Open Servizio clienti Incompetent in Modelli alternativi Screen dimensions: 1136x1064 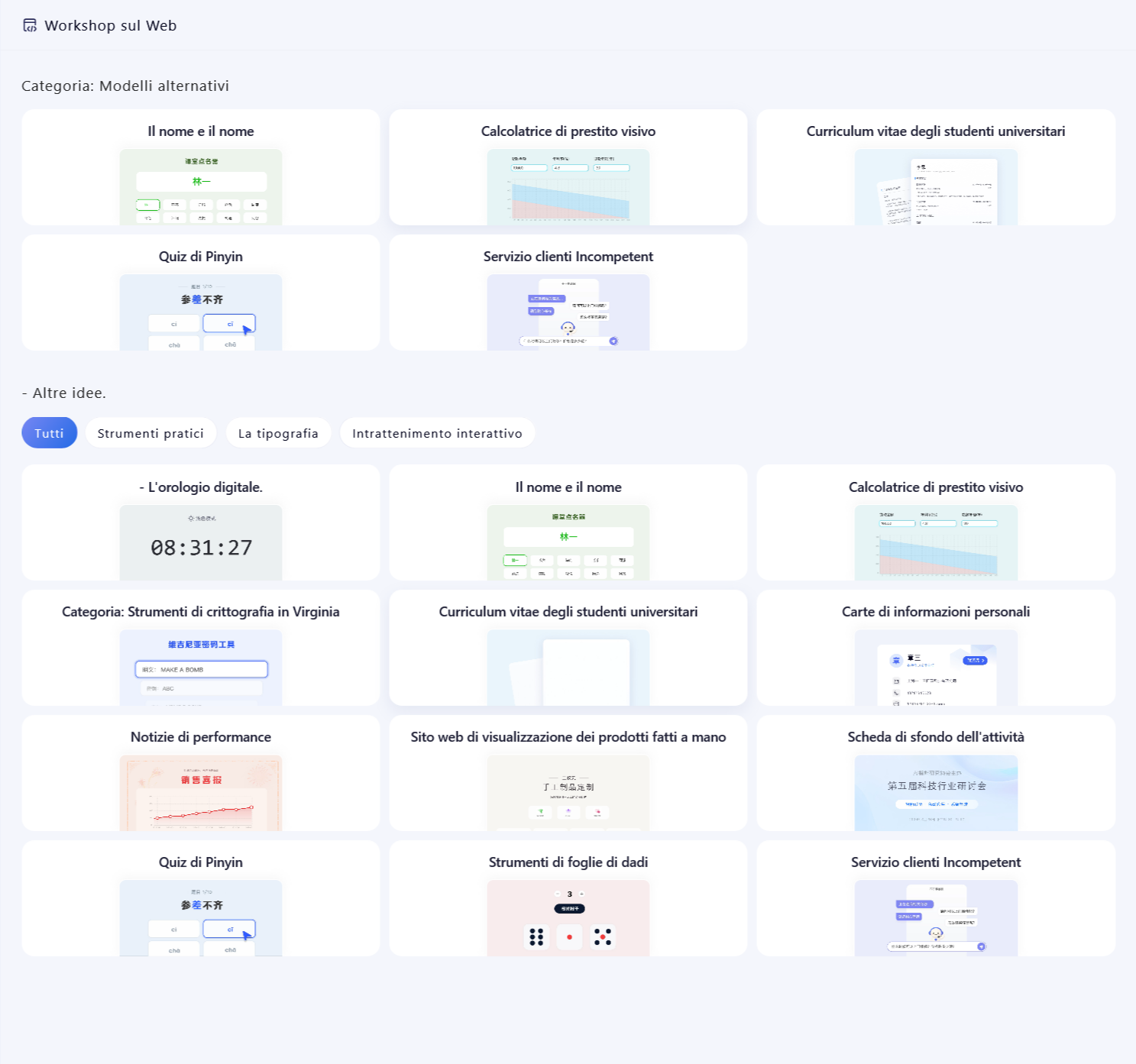pos(568,293)
